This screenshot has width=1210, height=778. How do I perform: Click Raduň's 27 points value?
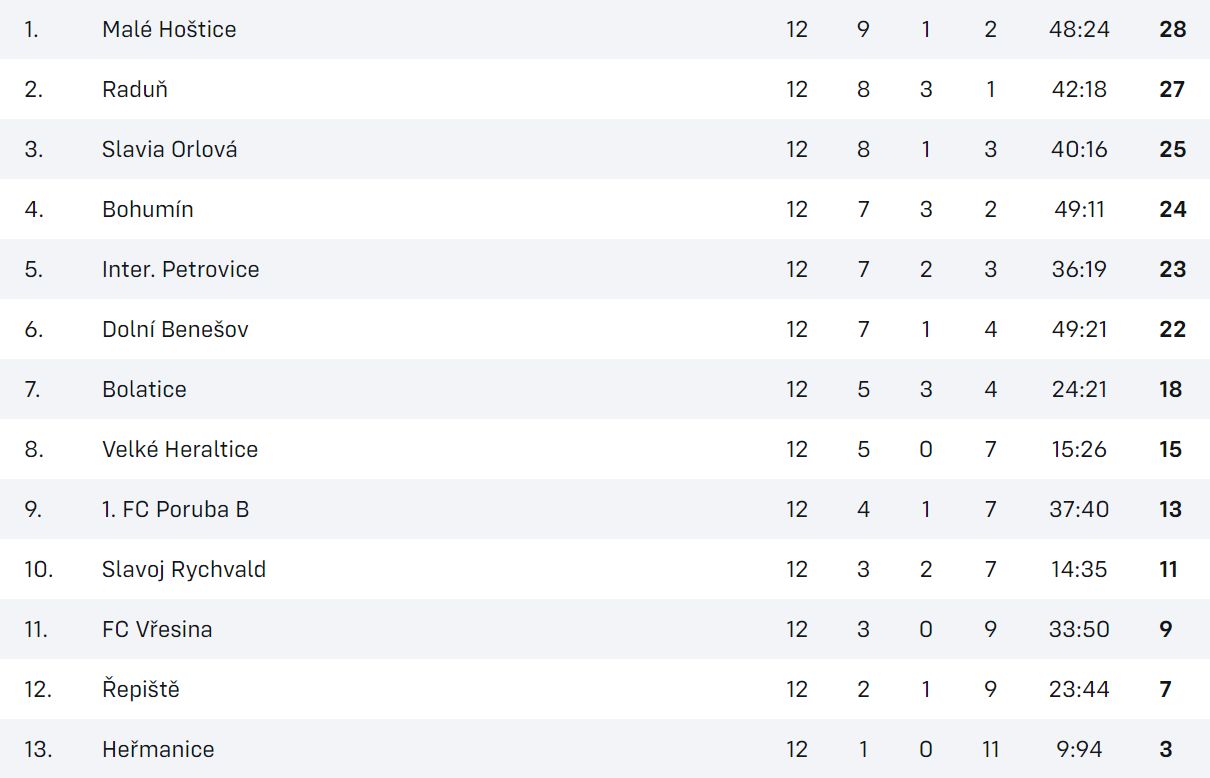pos(1172,89)
